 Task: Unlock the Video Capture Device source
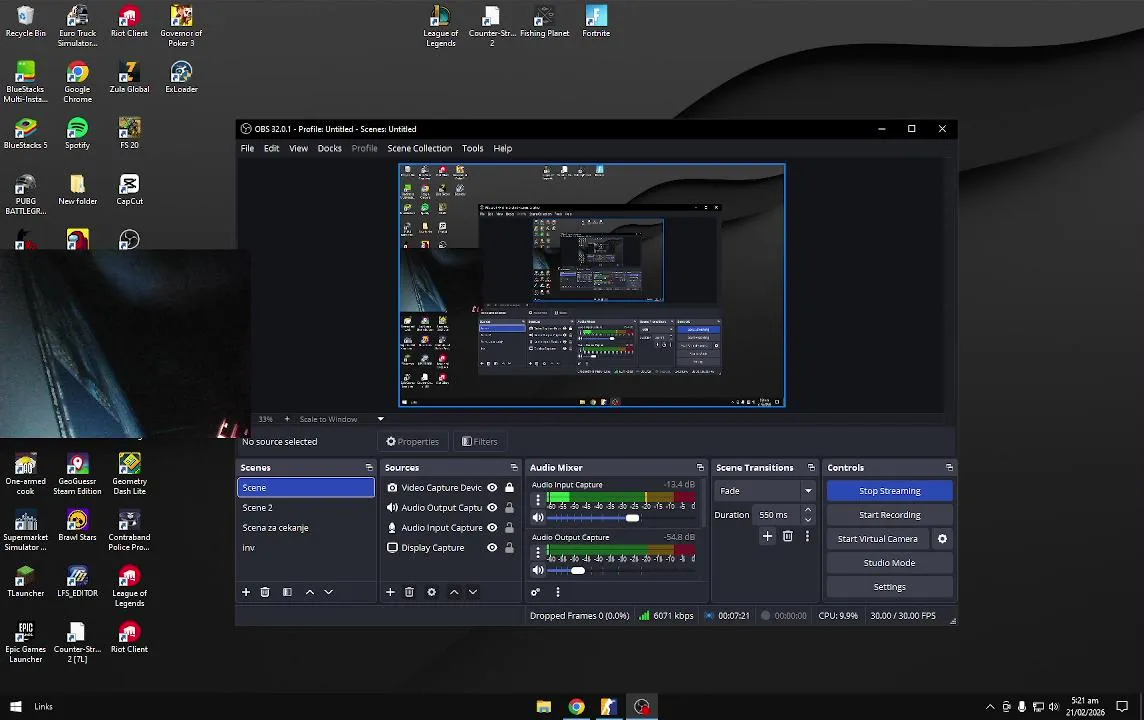[x=510, y=488]
